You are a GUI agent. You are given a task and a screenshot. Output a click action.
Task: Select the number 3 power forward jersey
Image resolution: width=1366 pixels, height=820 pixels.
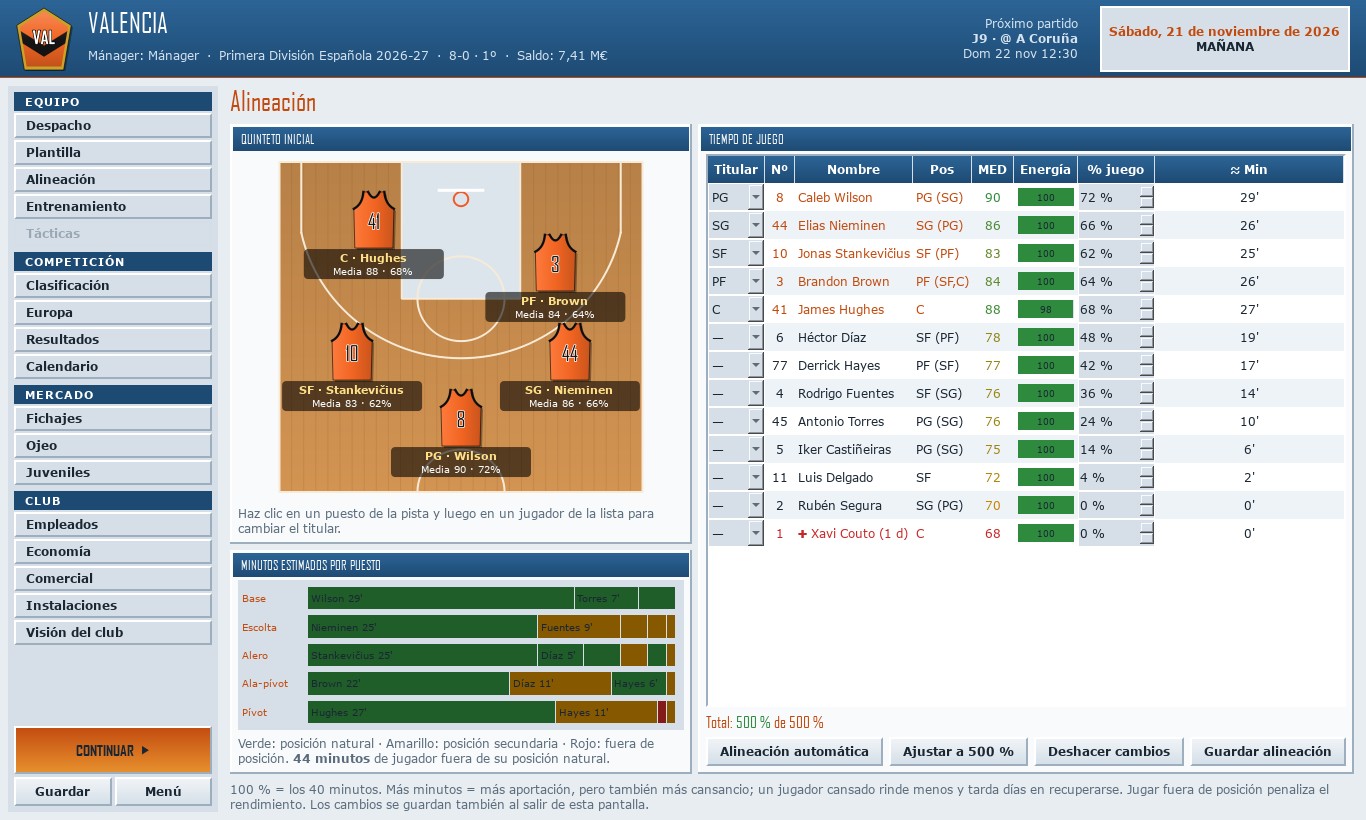[x=555, y=263]
